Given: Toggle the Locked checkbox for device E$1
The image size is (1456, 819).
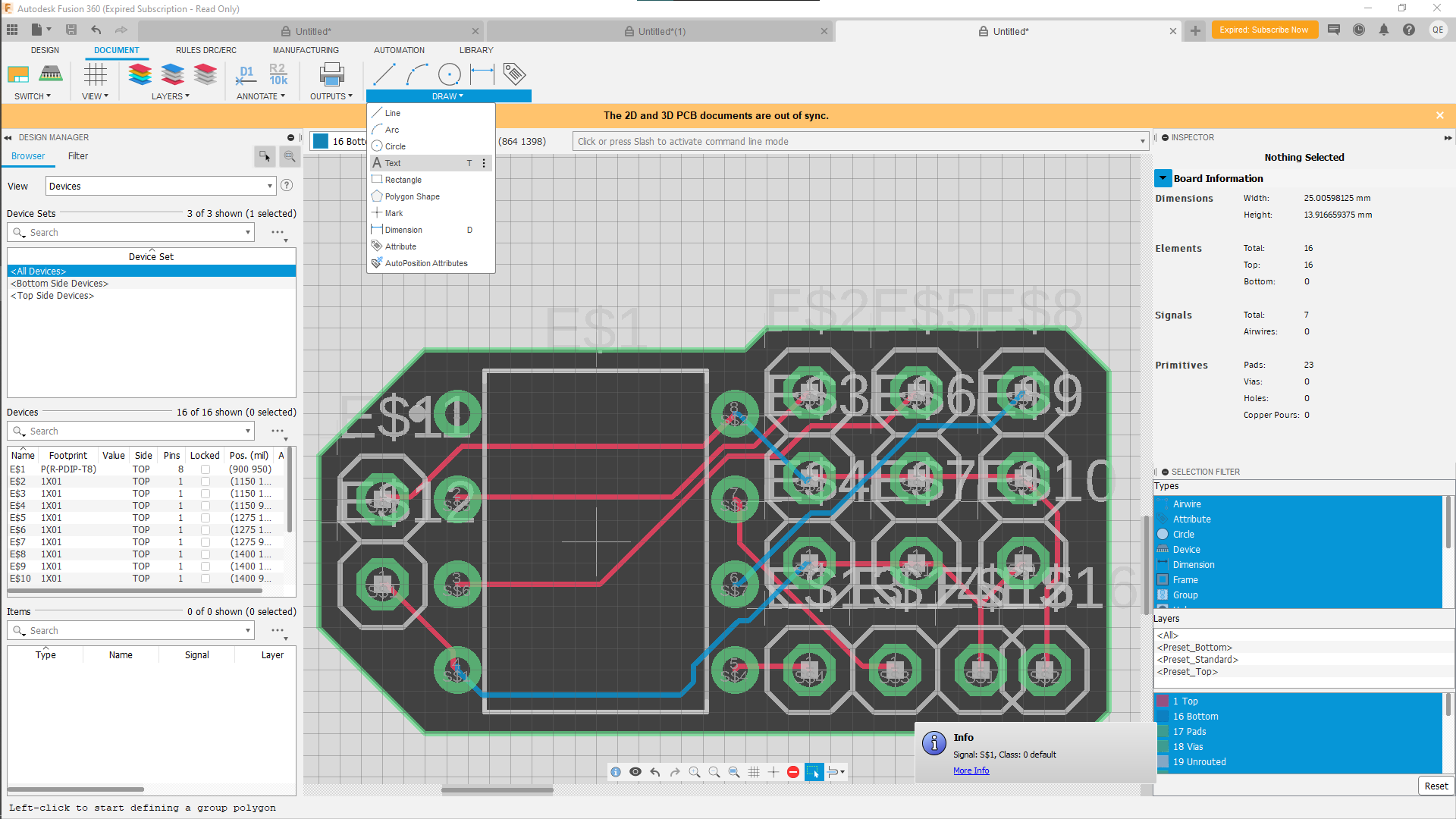Looking at the screenshot, I should point(206,469).
